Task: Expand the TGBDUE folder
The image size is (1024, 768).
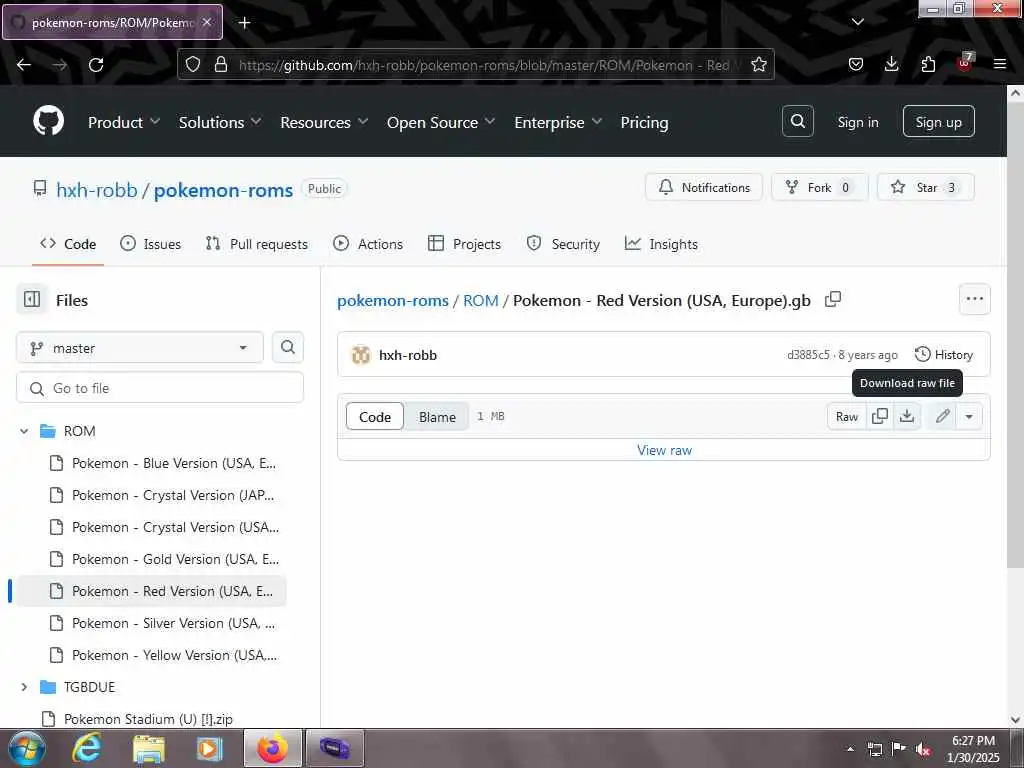Action: pos(24,687)
